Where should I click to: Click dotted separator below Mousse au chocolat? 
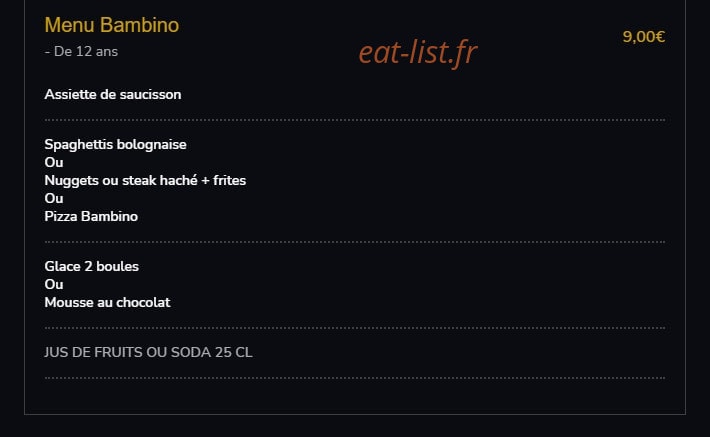pyautogui.click(x=355, y=328)
